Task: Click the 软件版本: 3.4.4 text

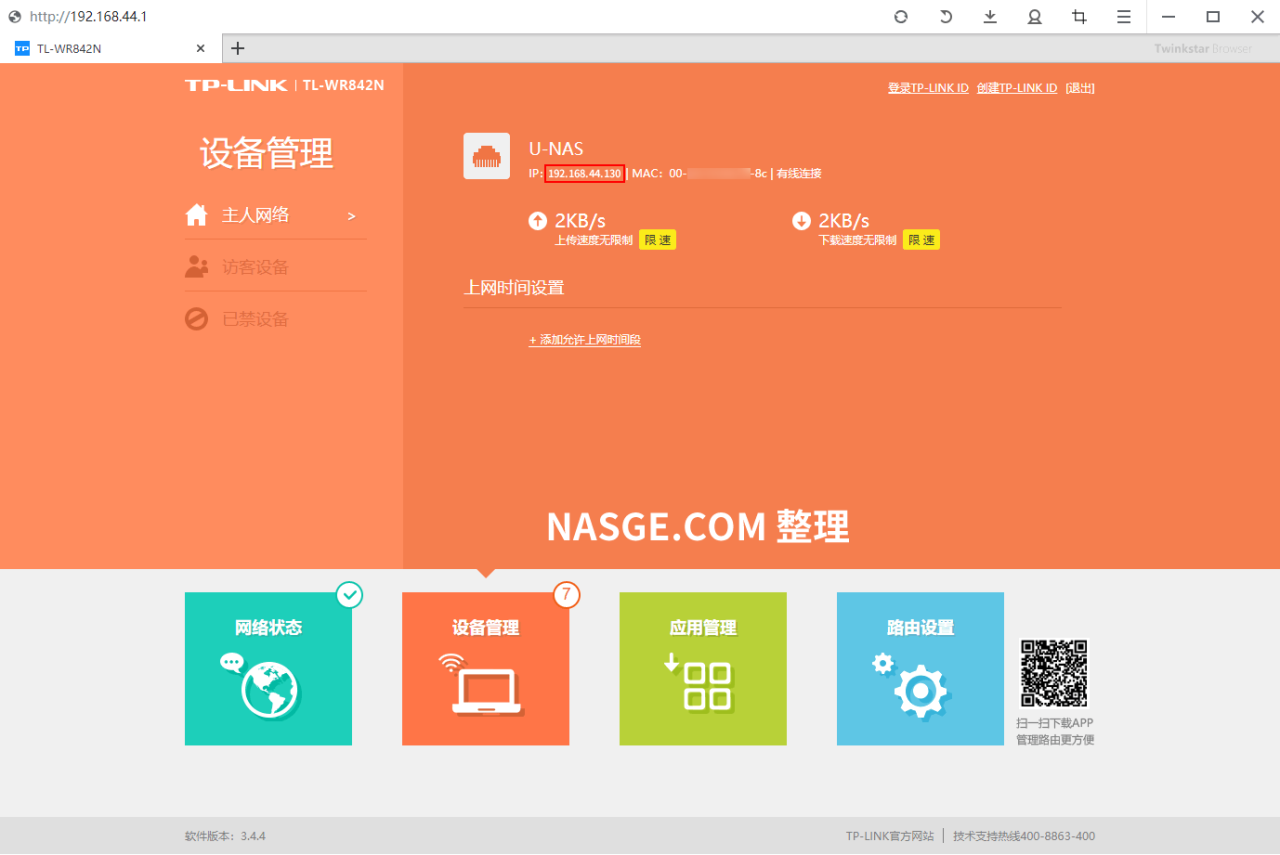Action: click(x=225, y=836)
